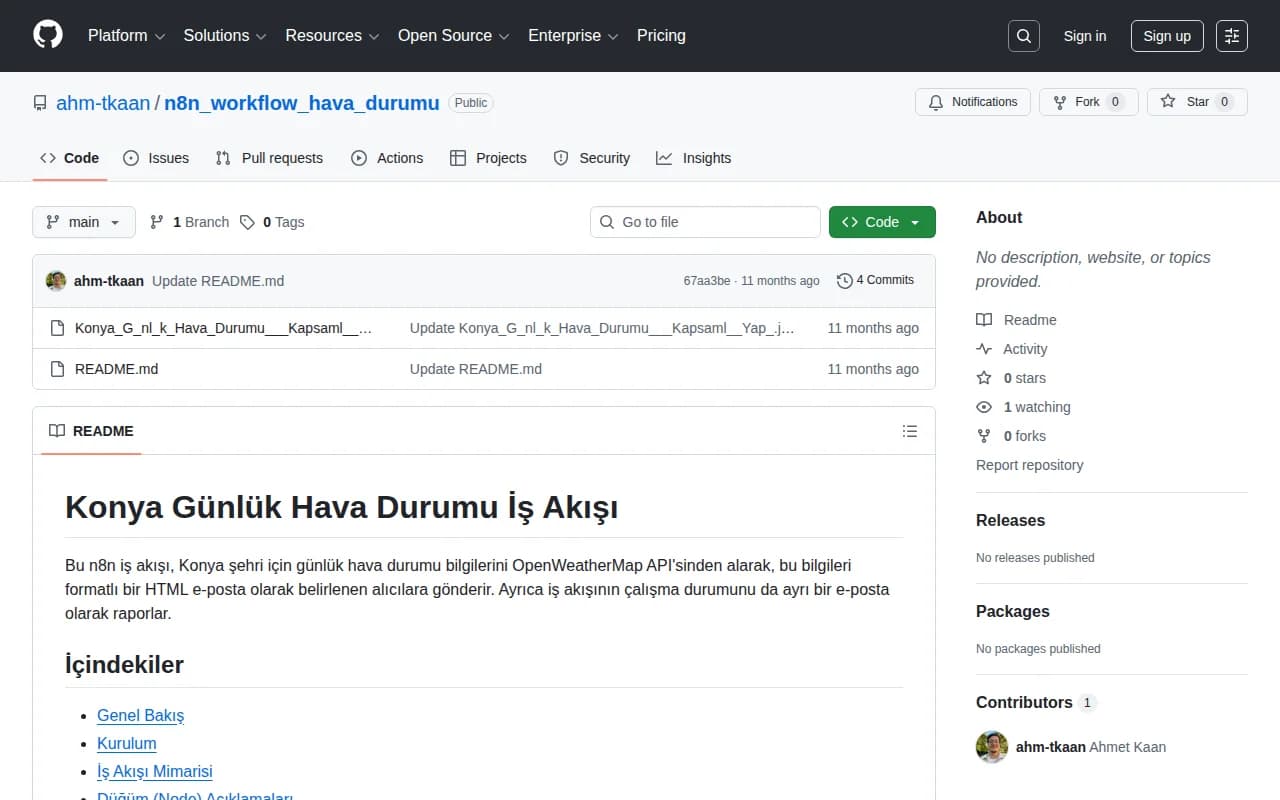Click ahm-tkaan's avatar under Contributors

coord(991,747)
